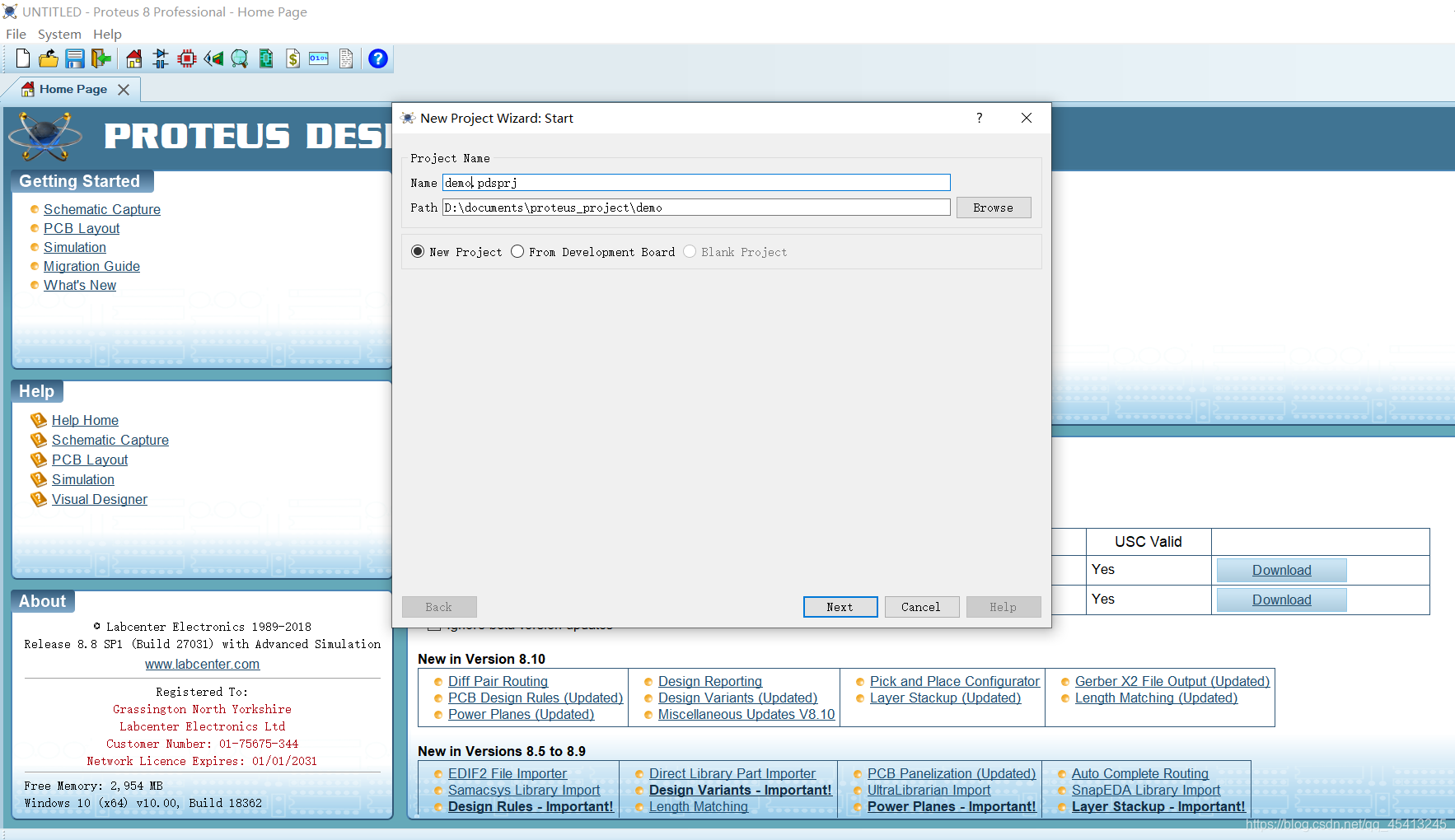
Task: Open the Design Reporting link
Action: coord(710,681)
